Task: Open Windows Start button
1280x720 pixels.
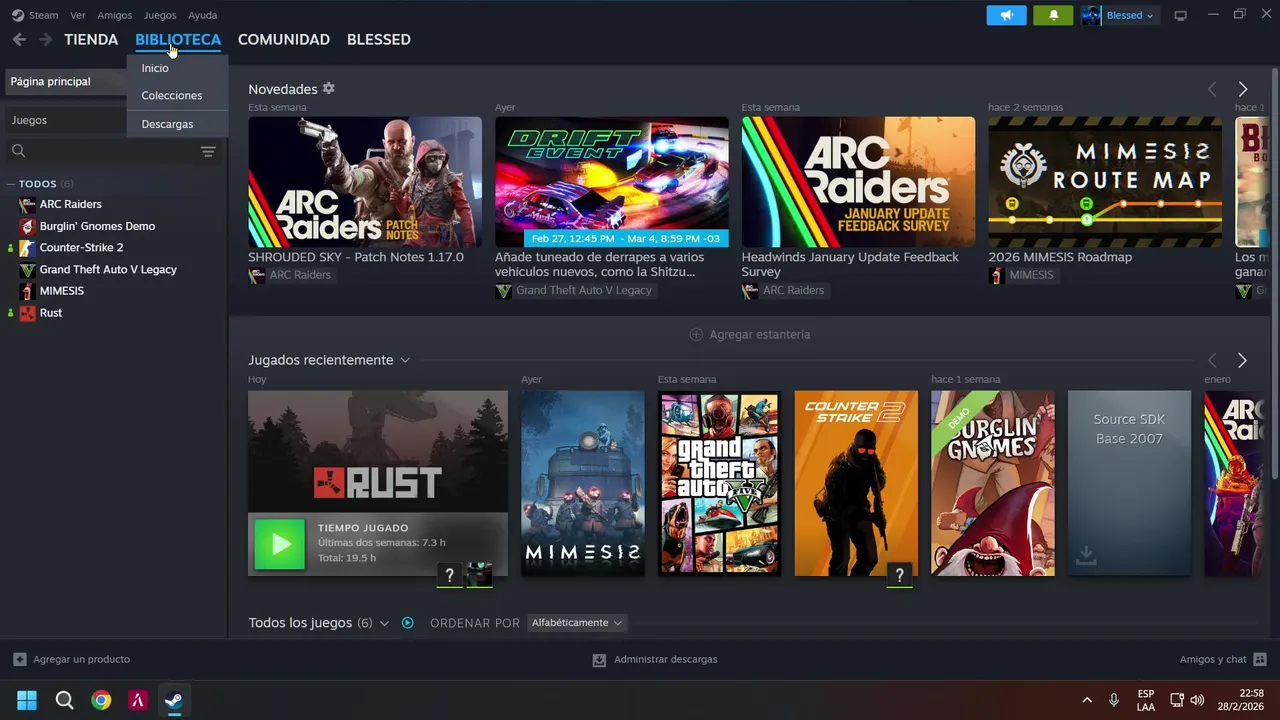Action: pyautogui.click(x=27, y=700)
